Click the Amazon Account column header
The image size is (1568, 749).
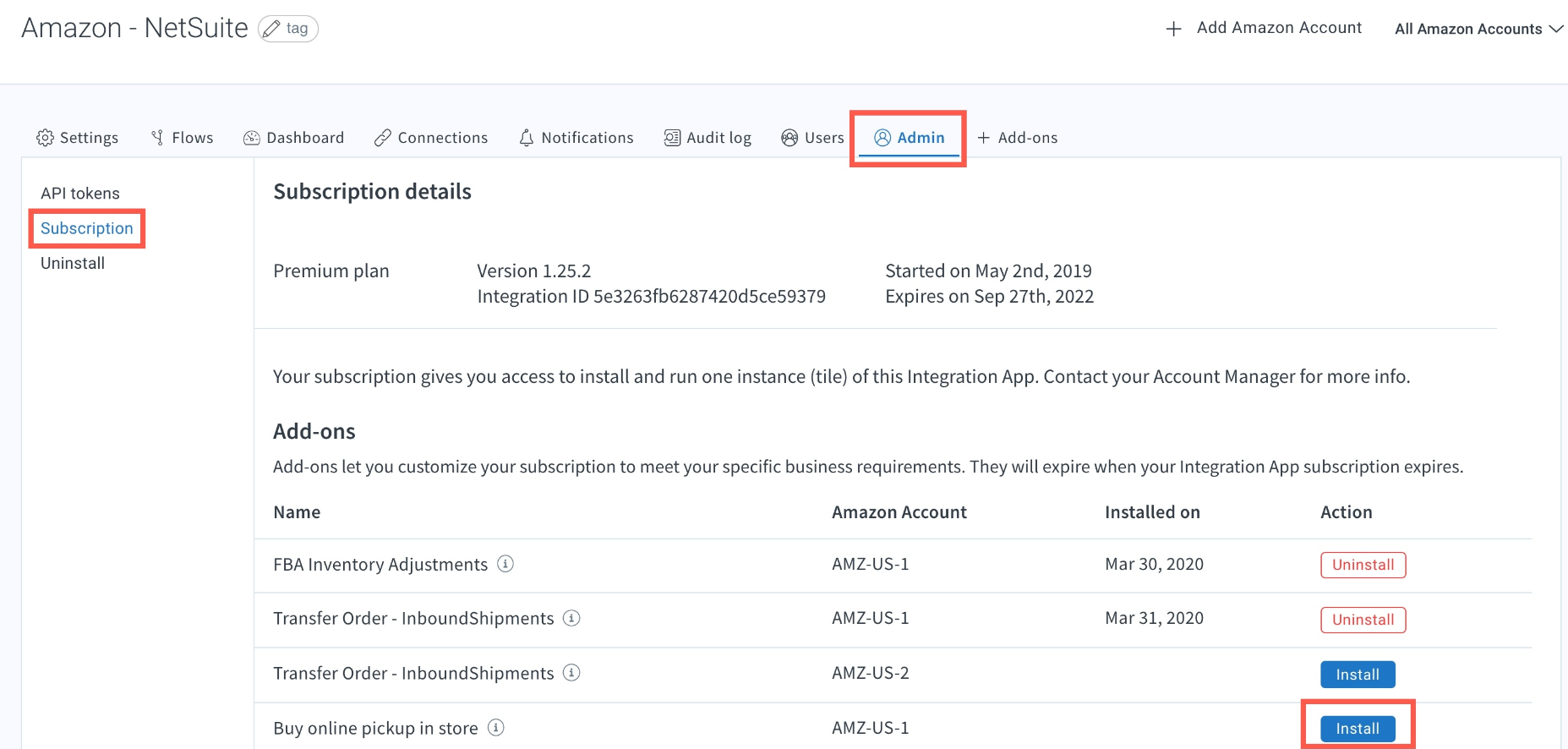click(x=899, y=512)
